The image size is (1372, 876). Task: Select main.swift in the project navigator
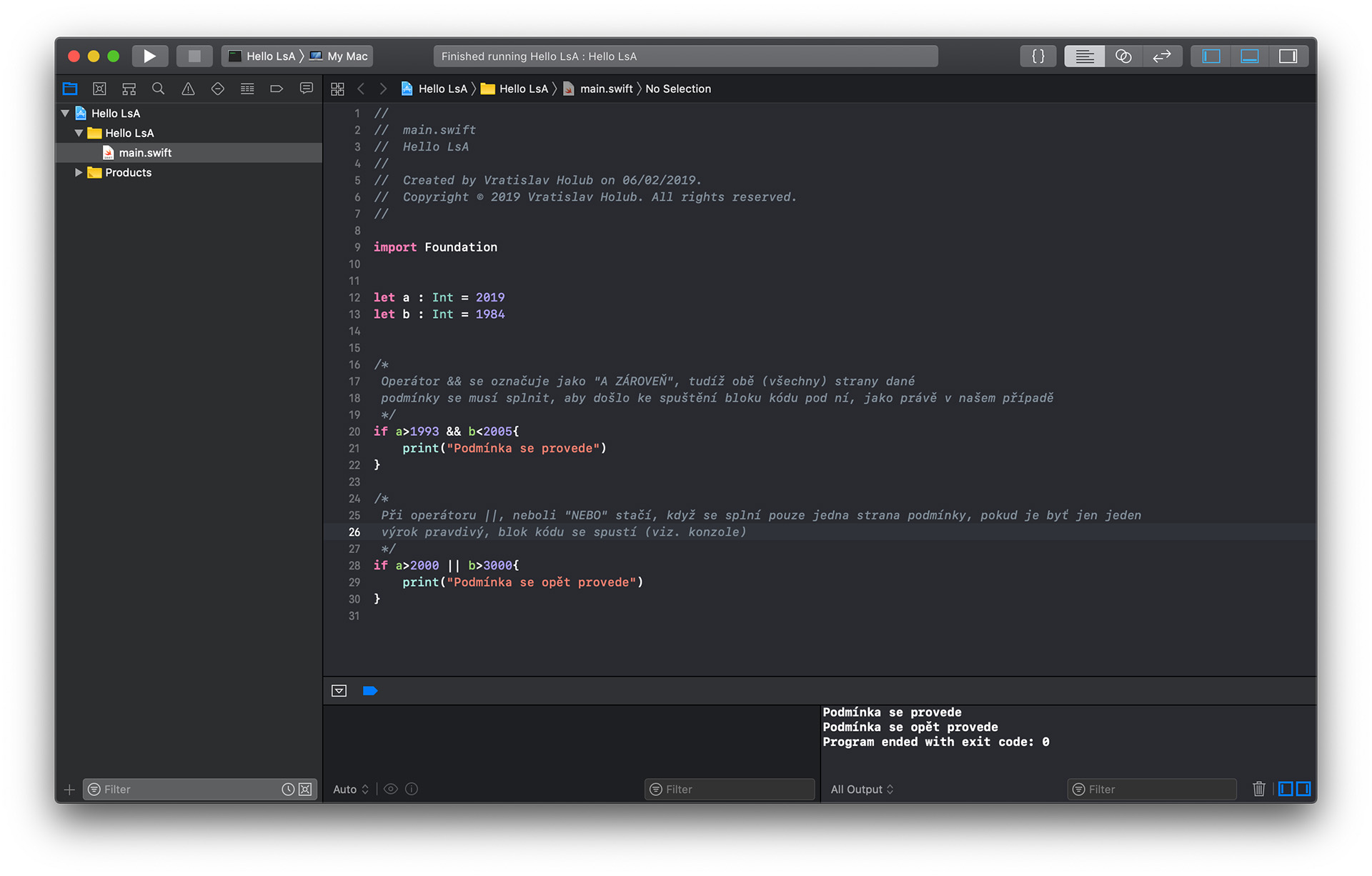coord(145,152)
